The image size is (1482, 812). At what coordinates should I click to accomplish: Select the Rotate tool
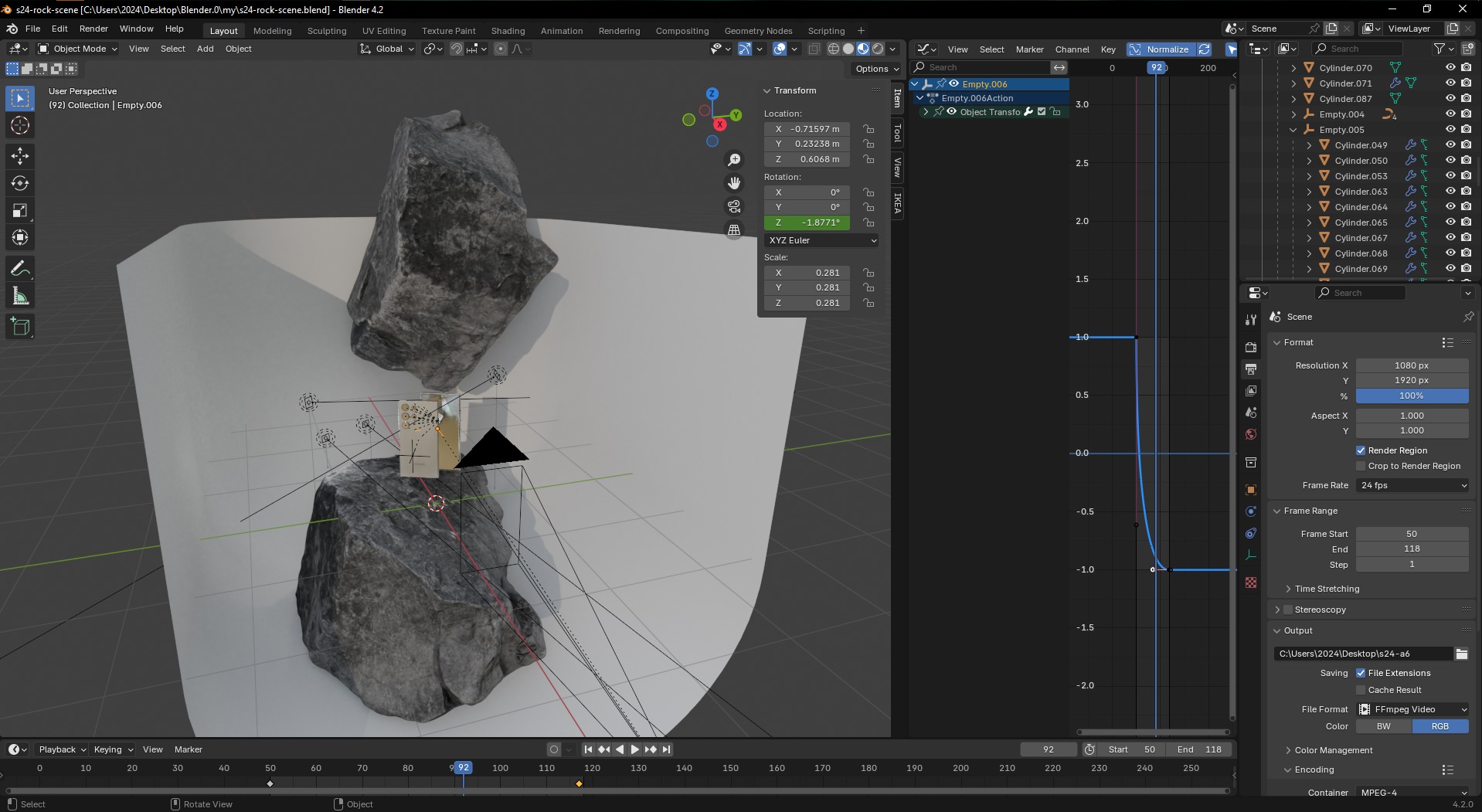20,183
